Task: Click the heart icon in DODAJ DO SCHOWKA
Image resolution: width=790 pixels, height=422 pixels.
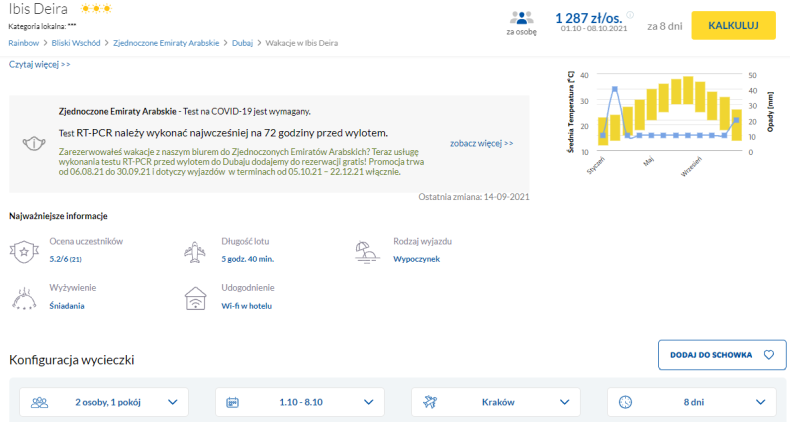Action: coord(769,355)
